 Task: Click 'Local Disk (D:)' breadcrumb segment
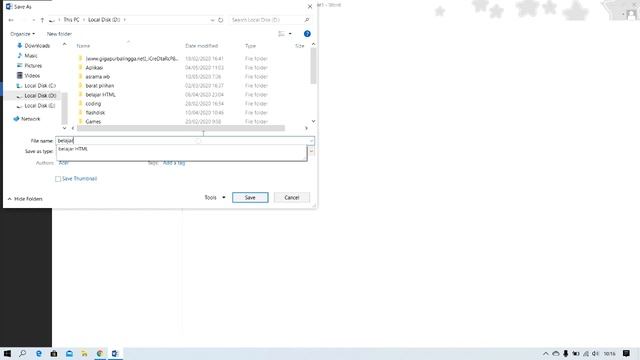point(104,20)
